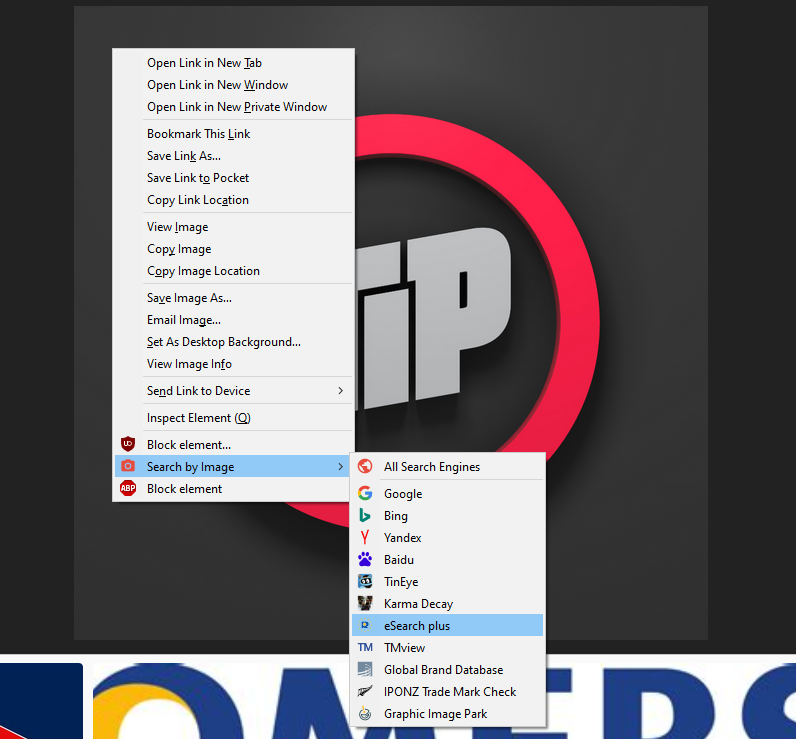Choose Copy Image entry
Viewport: 796px width, 739px height.
click(233, 249)
